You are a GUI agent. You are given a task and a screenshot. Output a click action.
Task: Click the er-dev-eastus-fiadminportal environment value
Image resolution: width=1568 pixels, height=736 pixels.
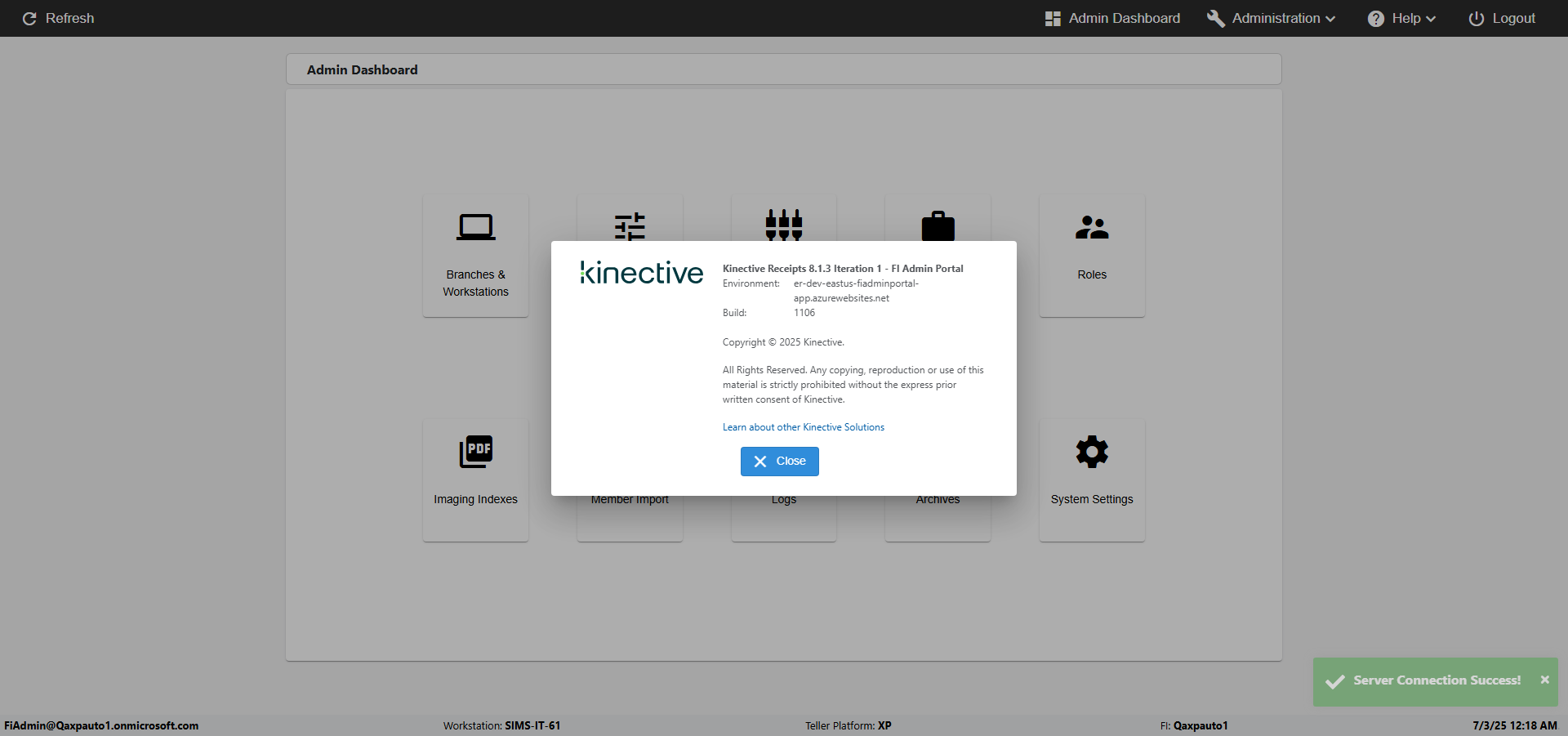[x=856, y=291]
